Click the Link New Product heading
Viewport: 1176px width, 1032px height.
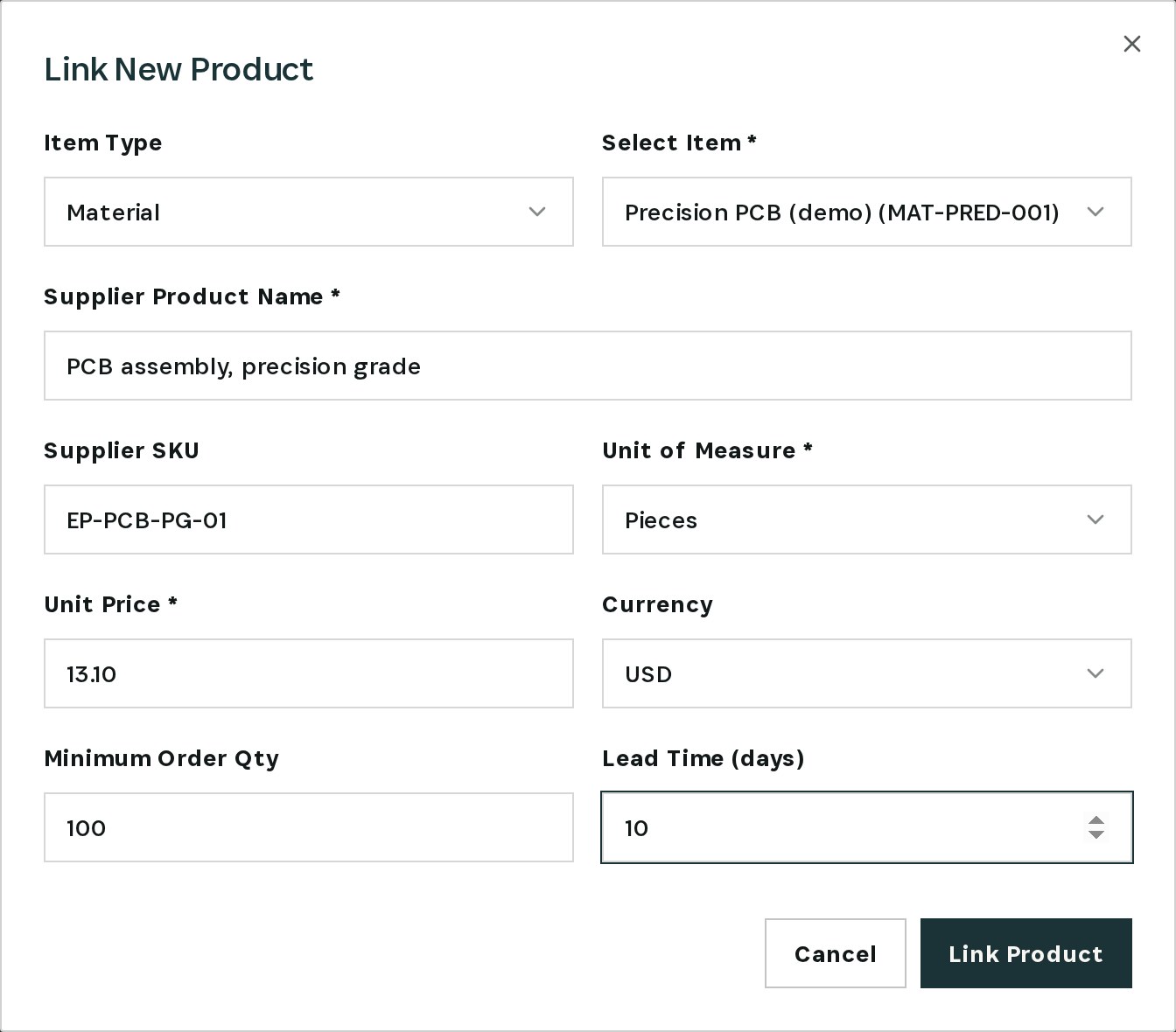tap(178, 69)
